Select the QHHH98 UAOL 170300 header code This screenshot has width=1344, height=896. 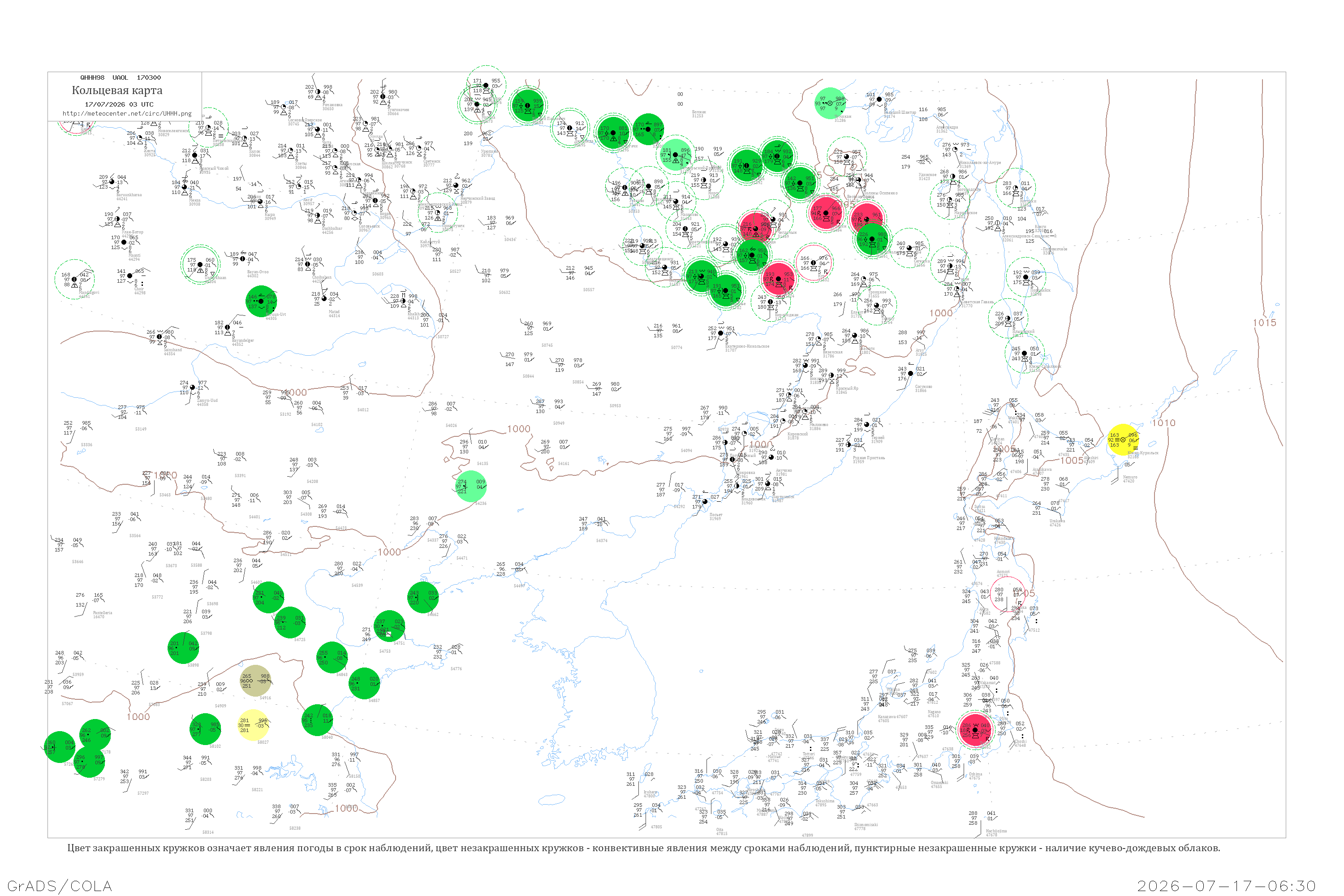click(121, 77)
